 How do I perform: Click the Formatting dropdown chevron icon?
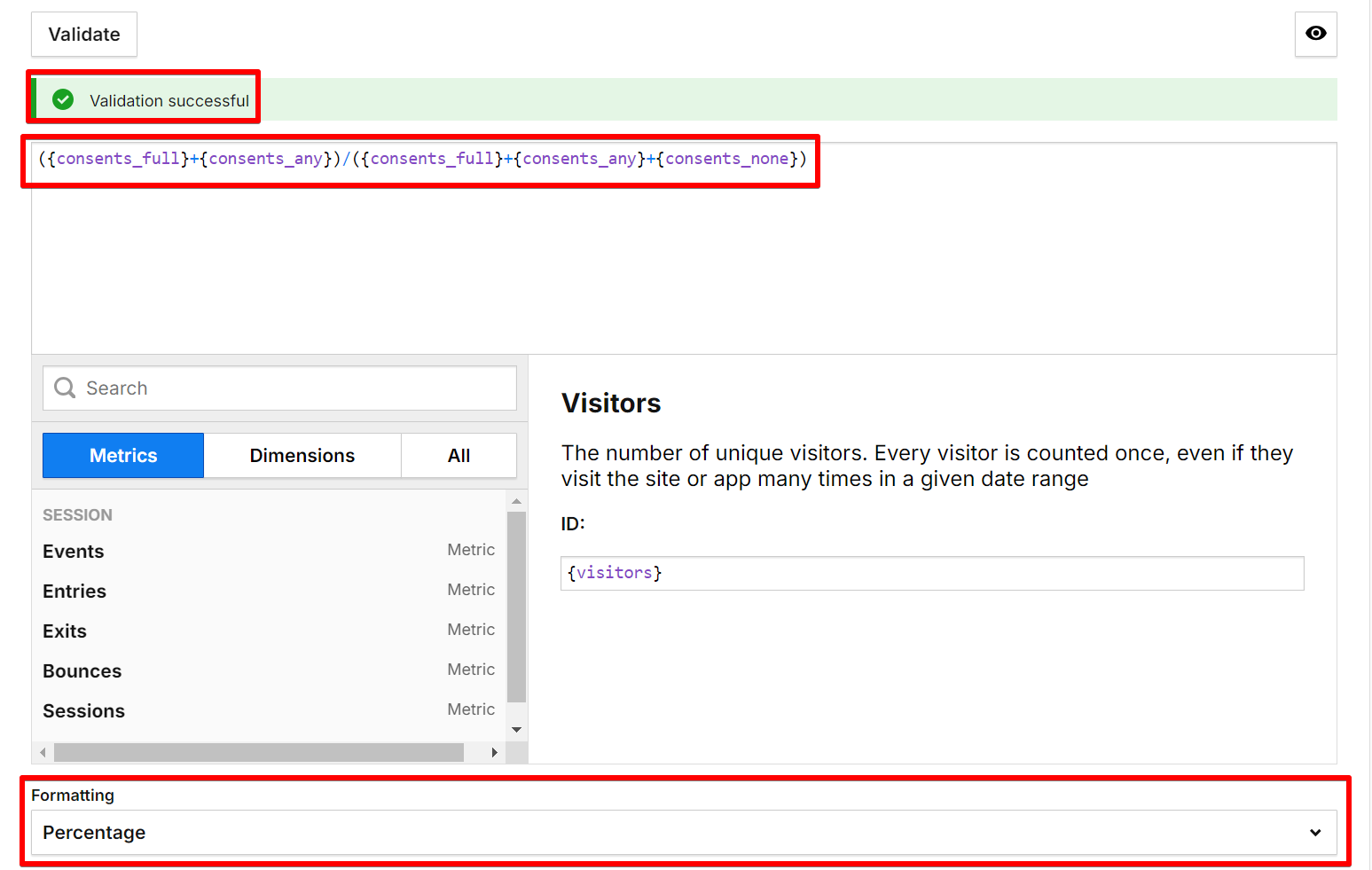click(1314, 833)
